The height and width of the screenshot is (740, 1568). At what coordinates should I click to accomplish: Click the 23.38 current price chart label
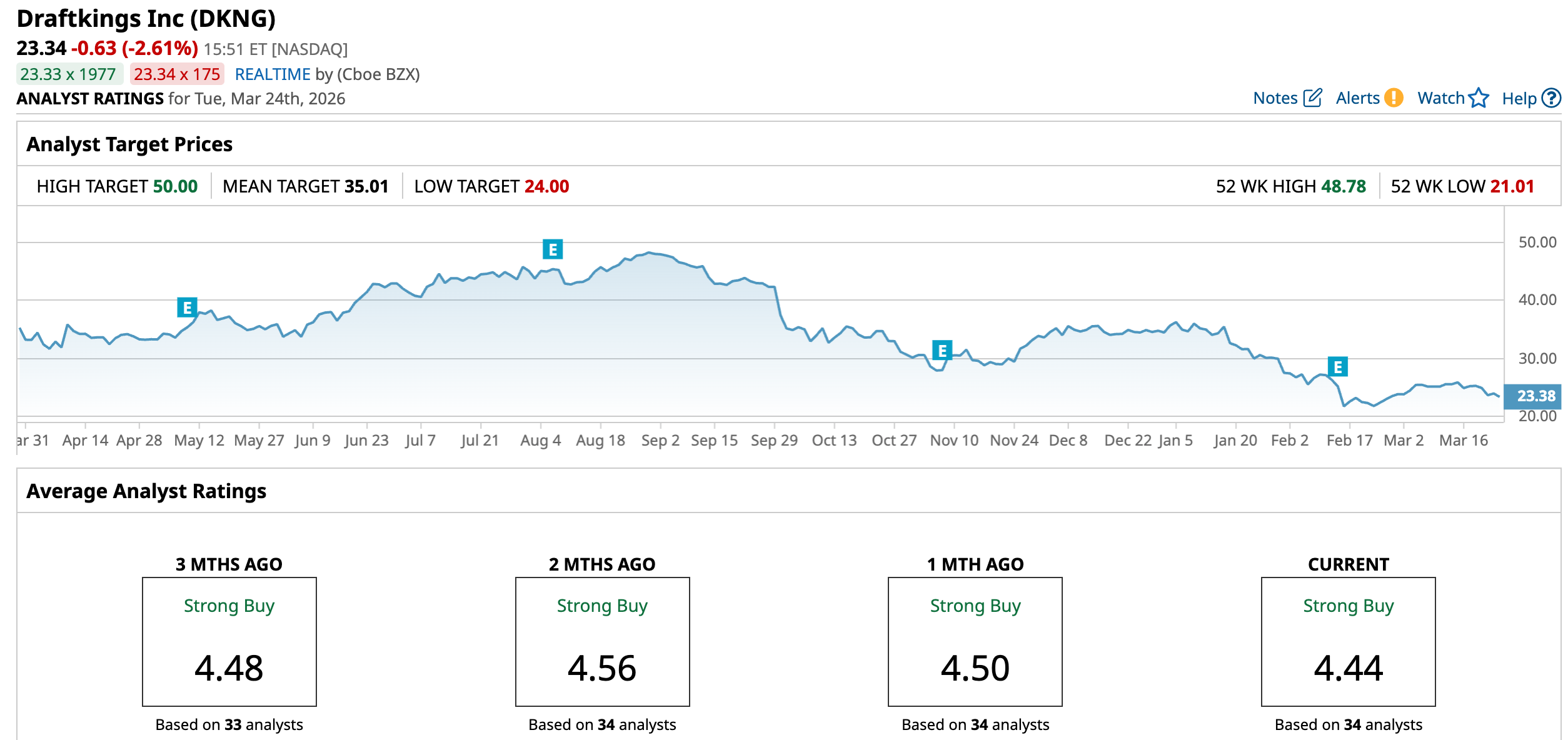(1534, 396)
